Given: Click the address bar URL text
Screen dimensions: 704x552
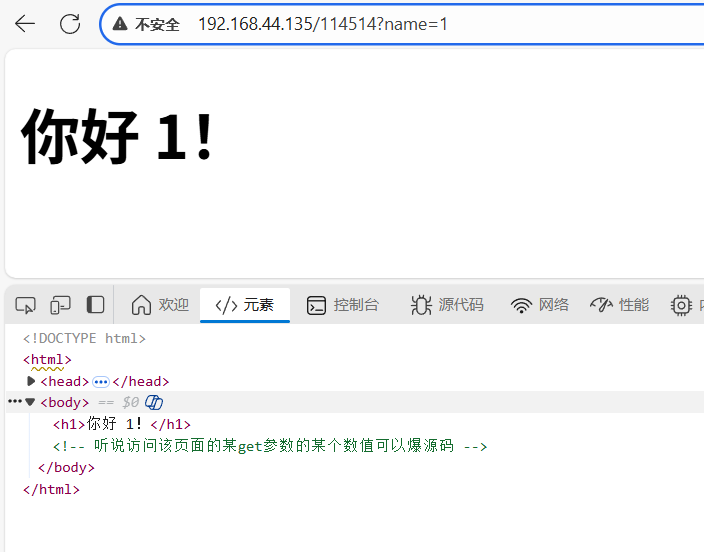Looking at the screenshot, I should [x=323, y=24].
